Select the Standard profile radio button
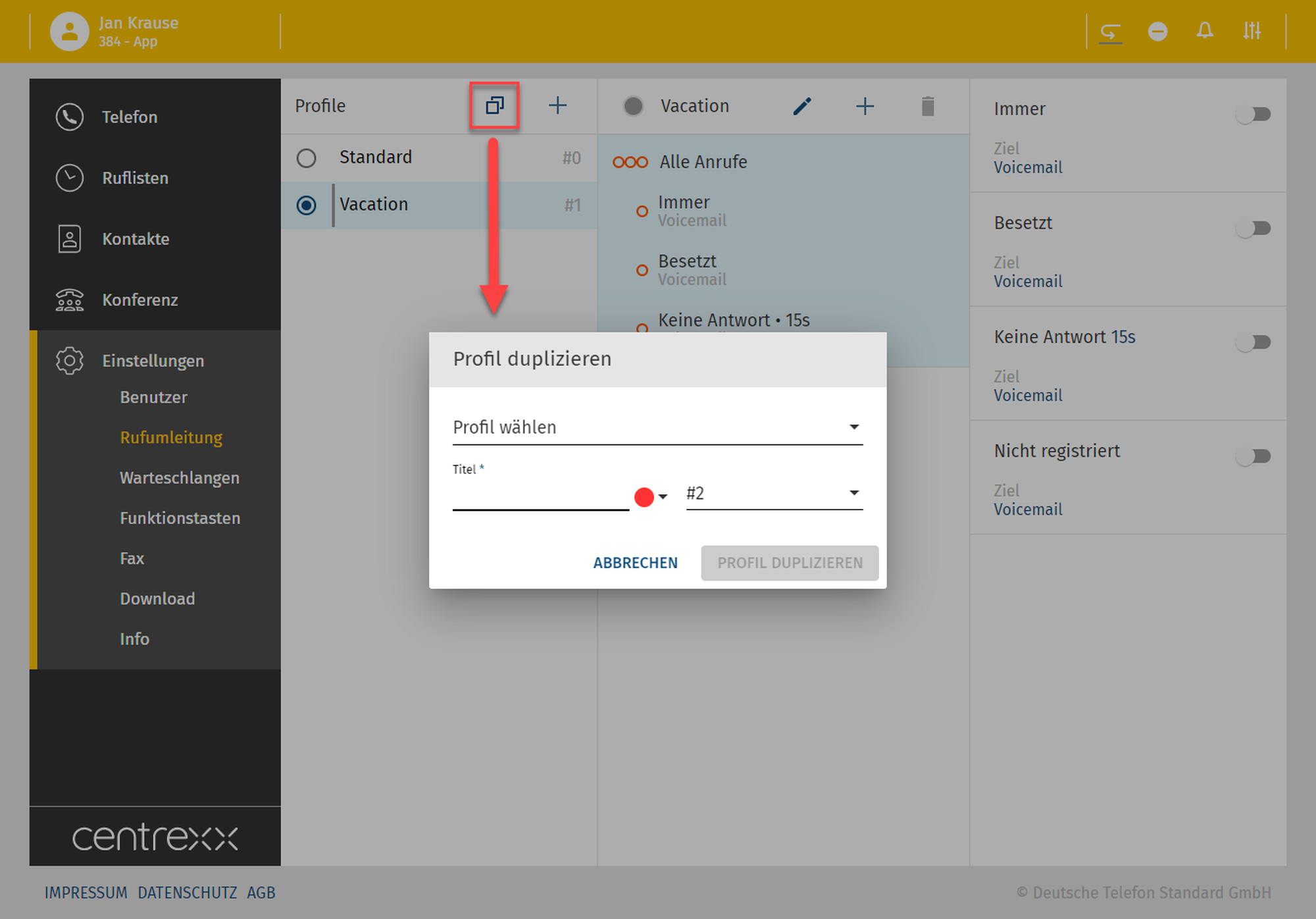This screenshot has width=1316, height=919. pos(307,158)
